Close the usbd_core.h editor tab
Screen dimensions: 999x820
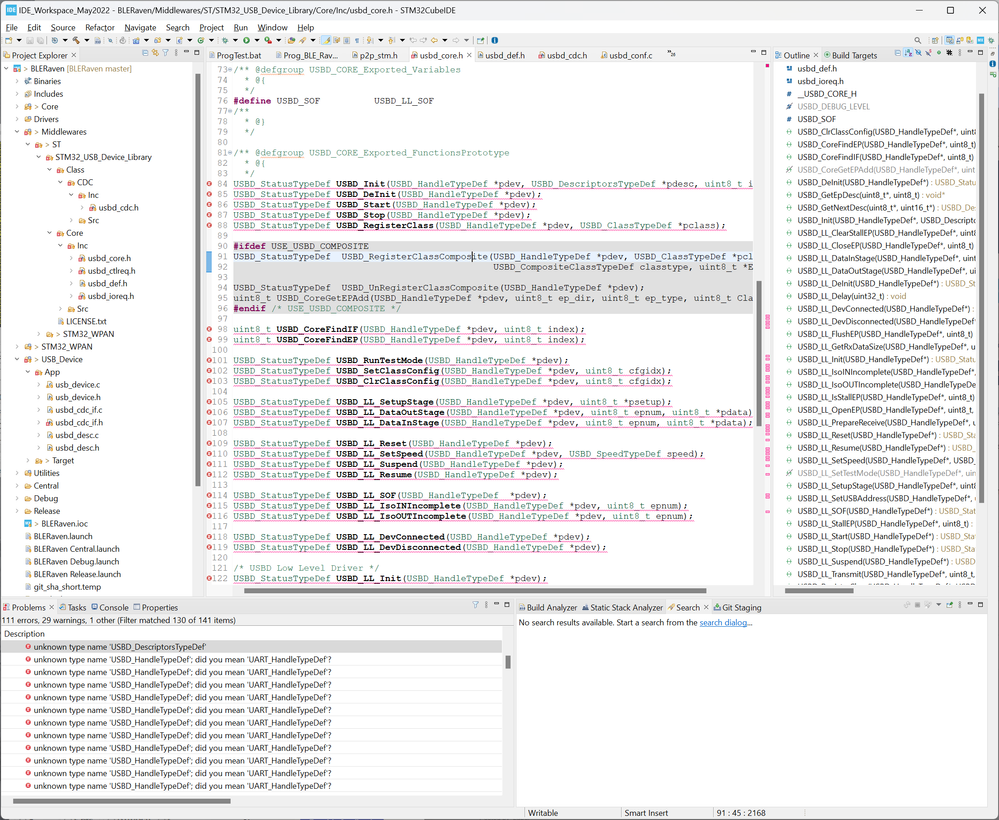[470, 55]
